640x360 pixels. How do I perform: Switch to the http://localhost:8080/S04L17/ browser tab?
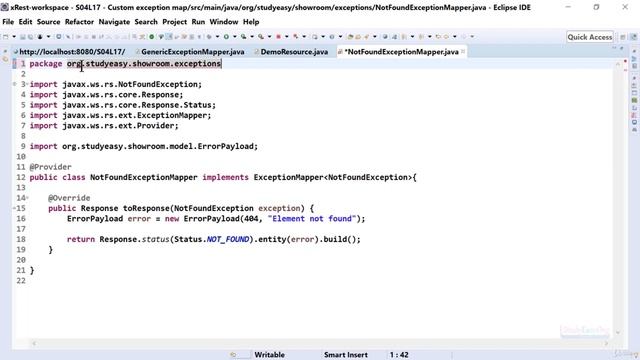tap(69, 52)
